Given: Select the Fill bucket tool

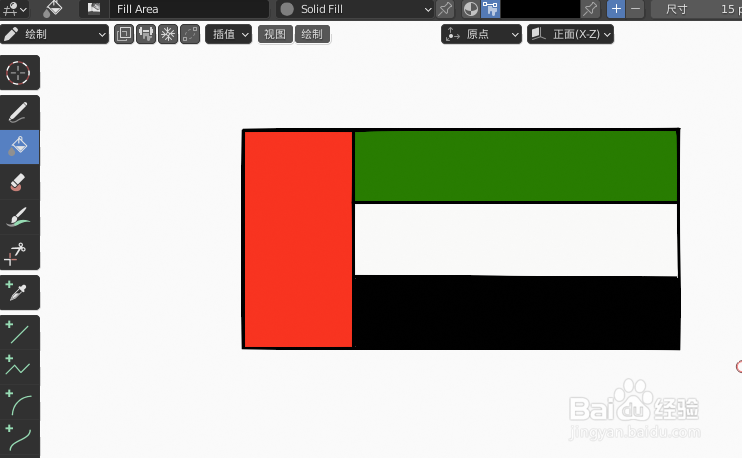Looking at the screenshot, I should (x=19, y=147).
